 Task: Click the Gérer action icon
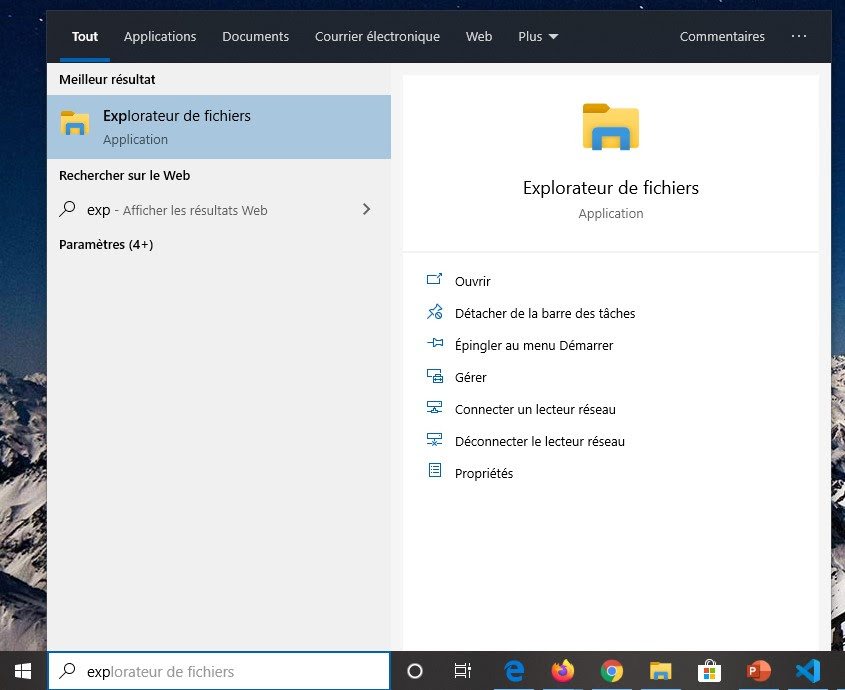pyautogui.click(x=434, y=375)
